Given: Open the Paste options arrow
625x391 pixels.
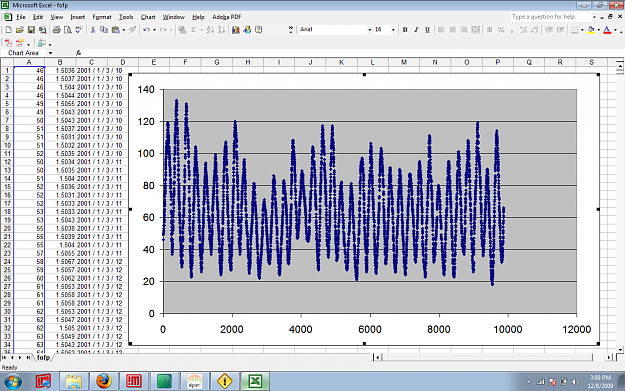Looking at the screenshot, I should 124,30.
